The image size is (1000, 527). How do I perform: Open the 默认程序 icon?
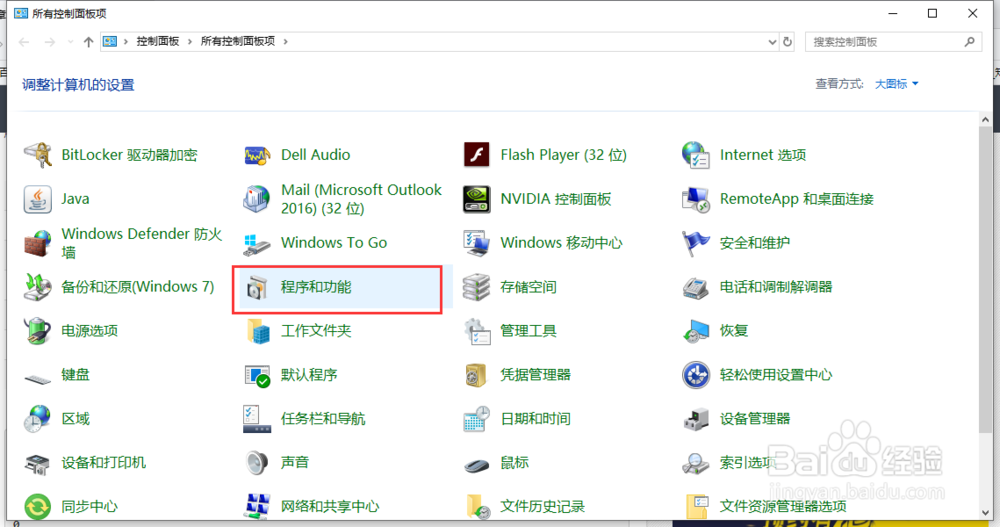(x=257, y=375)
